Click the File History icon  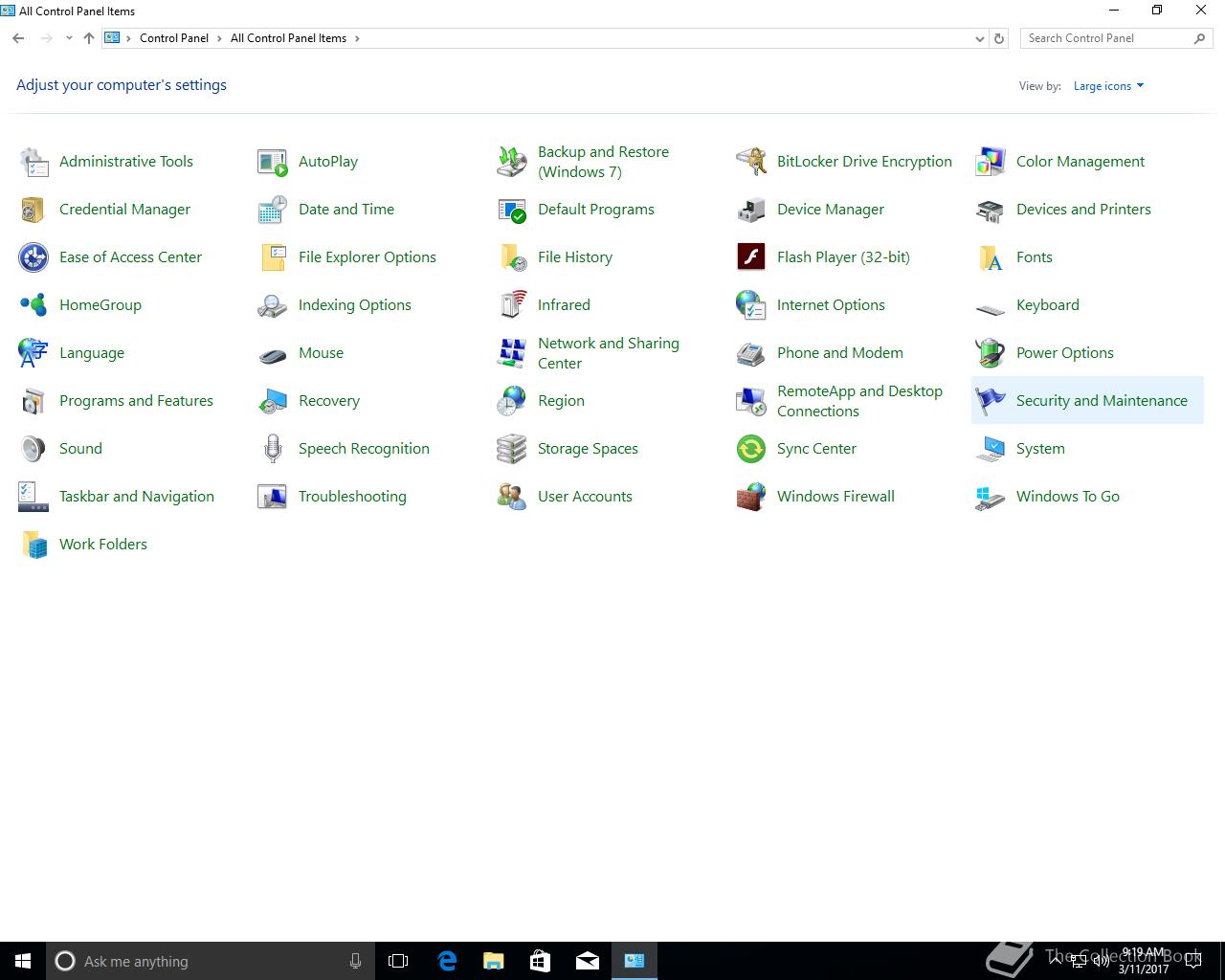512,257
